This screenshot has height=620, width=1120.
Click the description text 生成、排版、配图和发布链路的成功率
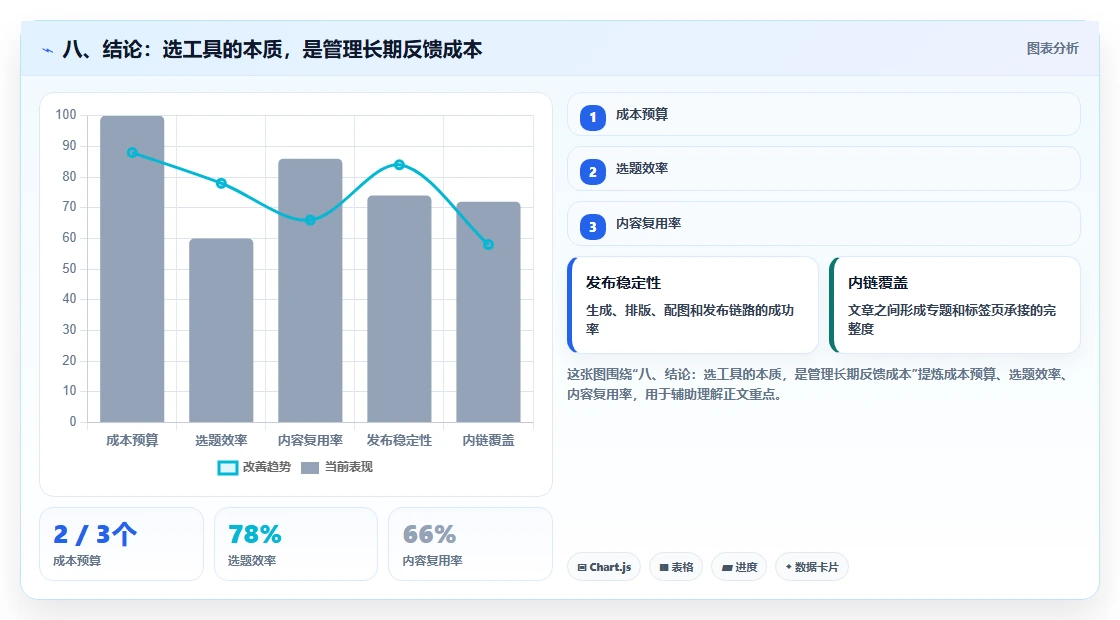pyautogui.click(x=690, y=319)
